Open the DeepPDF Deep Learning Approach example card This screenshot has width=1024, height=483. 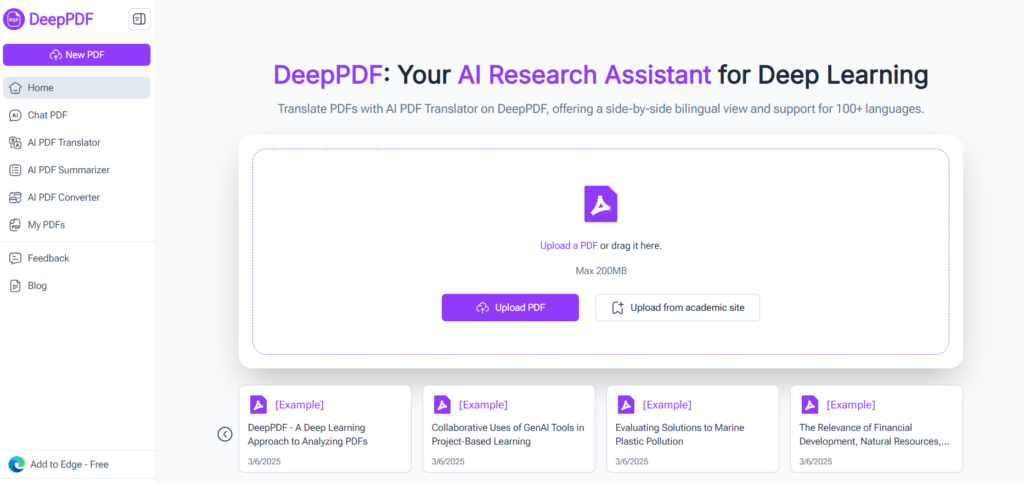pos(325,428)
